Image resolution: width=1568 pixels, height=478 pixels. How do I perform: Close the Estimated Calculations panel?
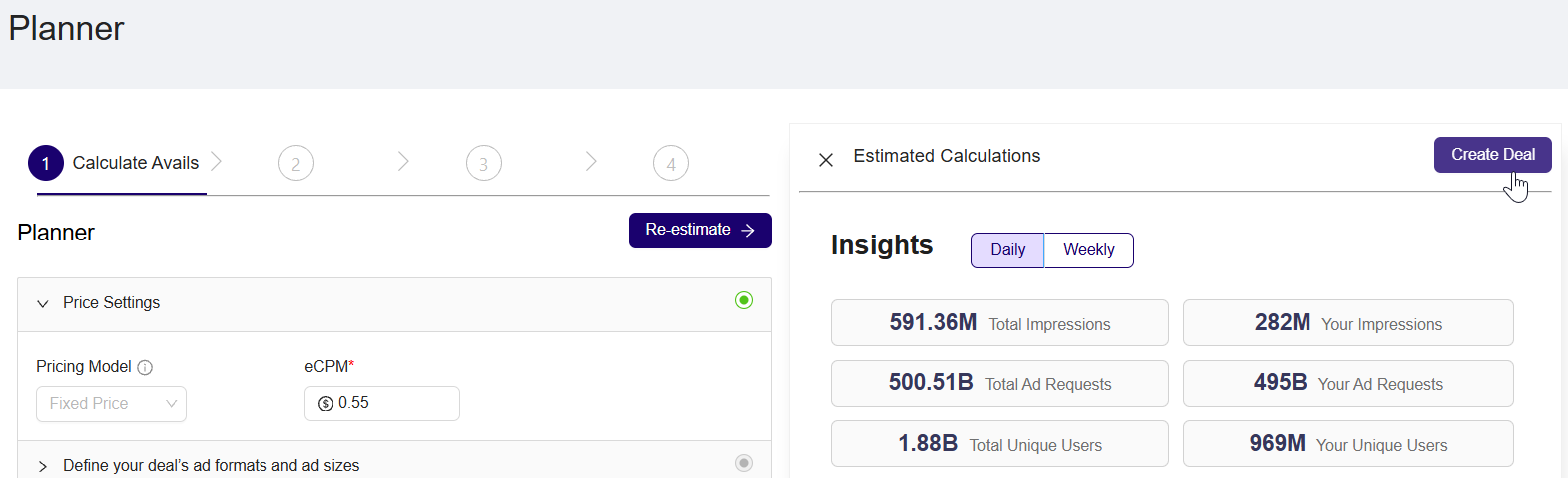826,159
